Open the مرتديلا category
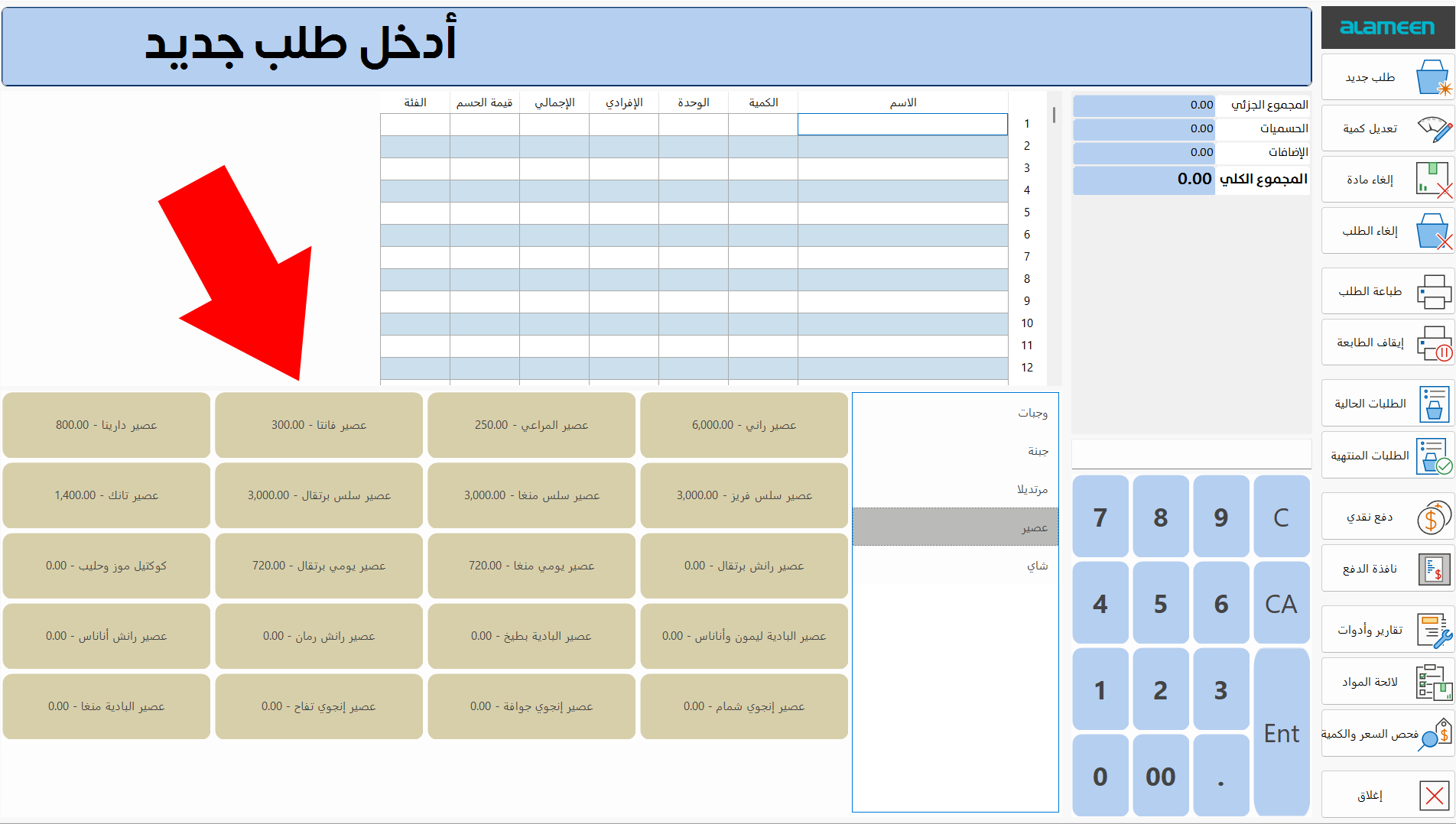The height and width of the screenshot is (824, 1456). point(954,489)
